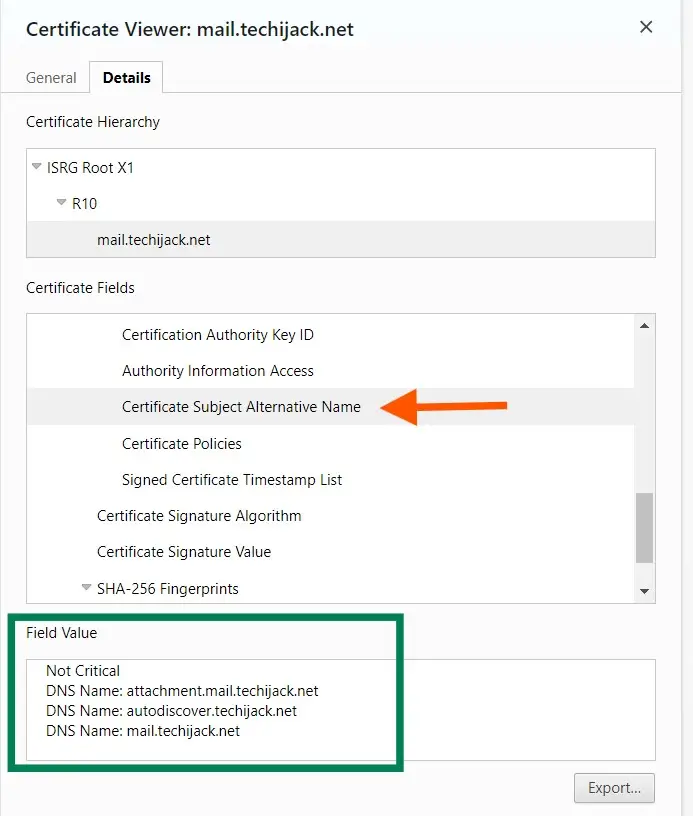Image resolution: width=693 pixels, height=816 pixels.
Task: Select mail.techijack.net in hierarchy
Action: [x=153, y=240]
